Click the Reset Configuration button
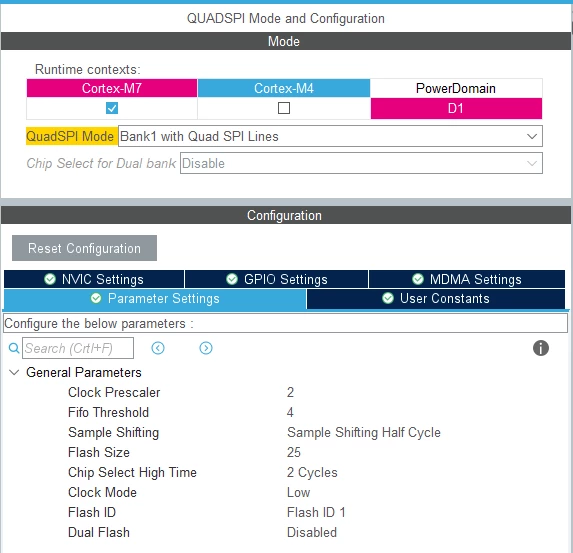This screenshot has height=553, width=573. click(84, 248)
